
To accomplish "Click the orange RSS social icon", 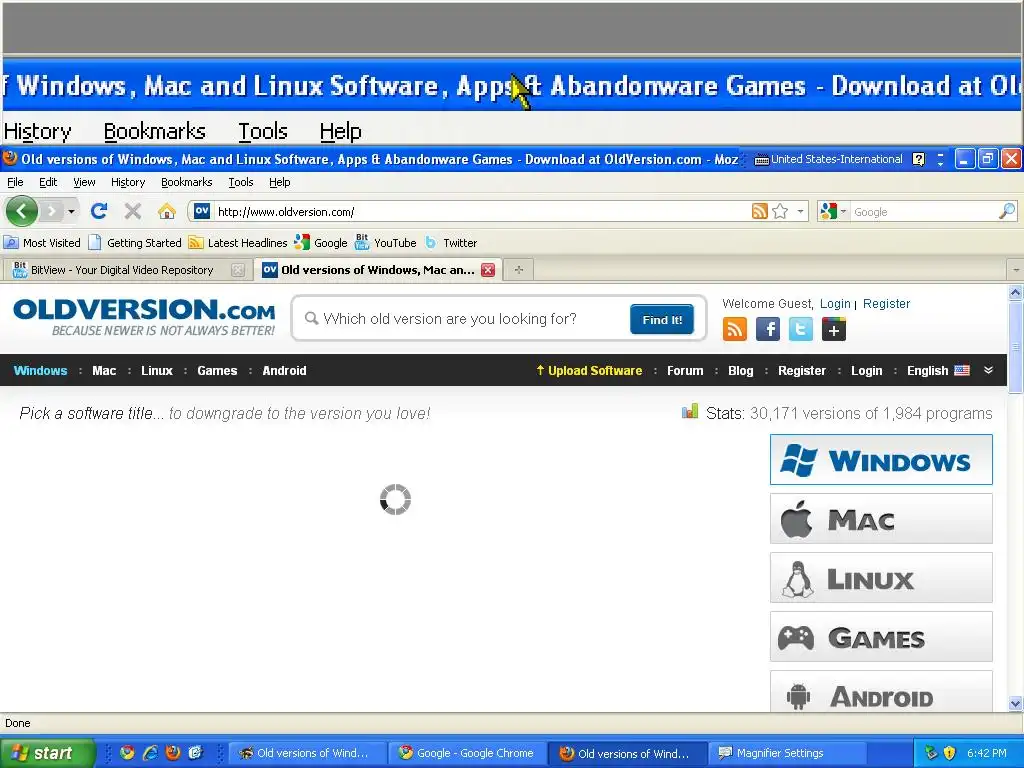I will [735, 329].
